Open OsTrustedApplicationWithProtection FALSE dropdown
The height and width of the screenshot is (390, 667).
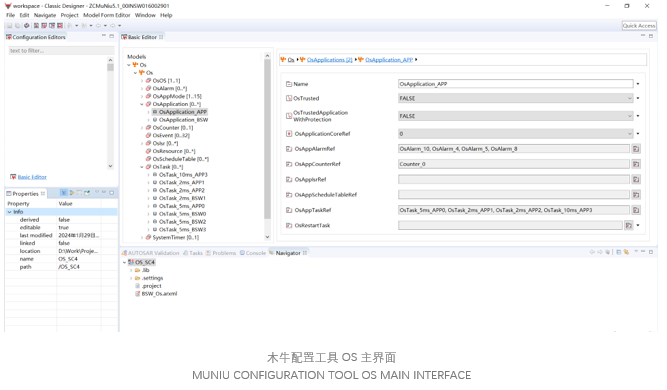630,116
